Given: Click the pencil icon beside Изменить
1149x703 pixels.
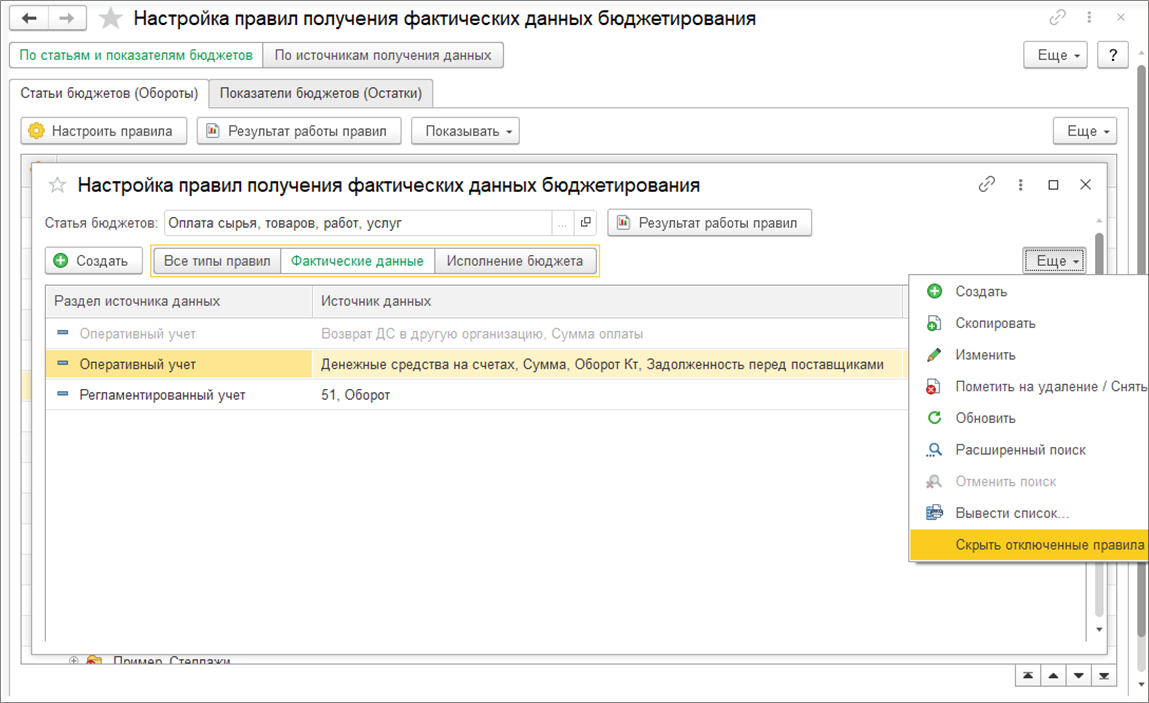Looking at the screenshot, I should click(x=934, y=355).
